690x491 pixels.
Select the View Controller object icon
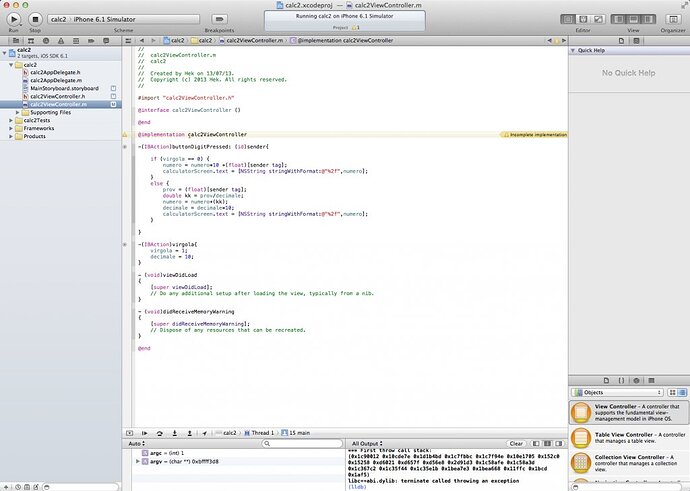click(x=581, y=413)
